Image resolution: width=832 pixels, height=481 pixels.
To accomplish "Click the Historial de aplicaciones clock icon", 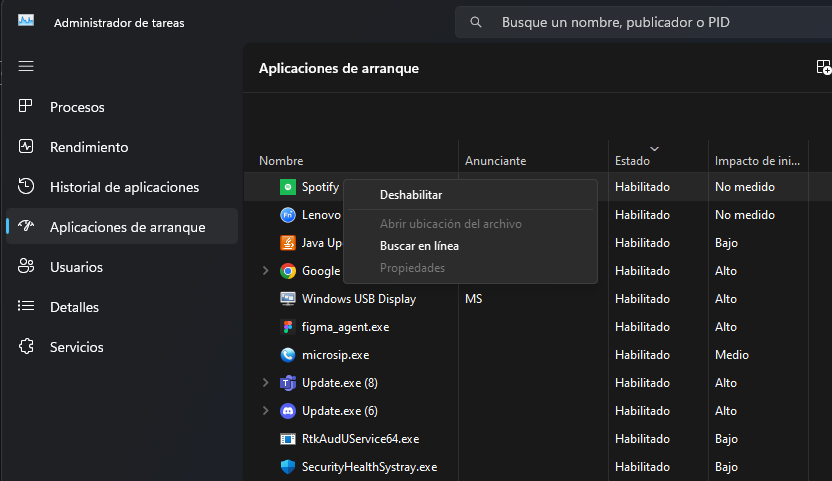I will pos(25,186).
